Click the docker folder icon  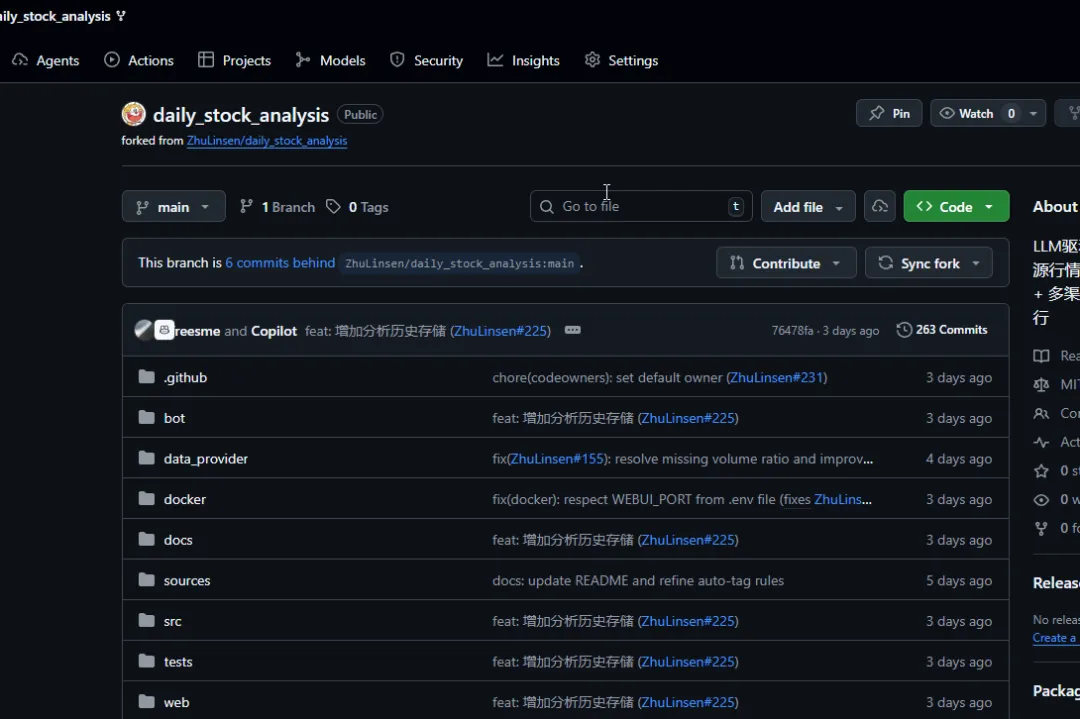[x=146, y=499]
